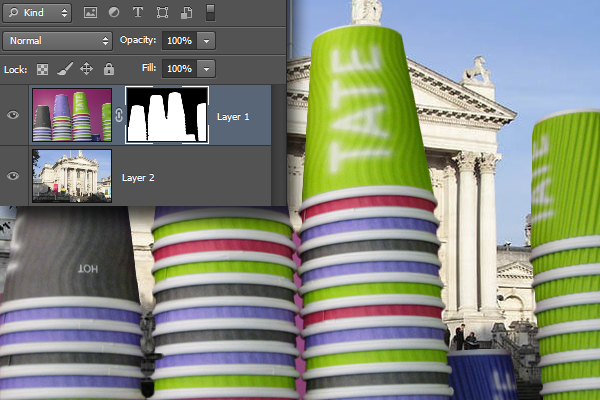Image resolution: width=600 pixels, height=400 pixels.
Task: Toggle the layer filtering switch
Action: pyautogui.click(x=210, y=13)
